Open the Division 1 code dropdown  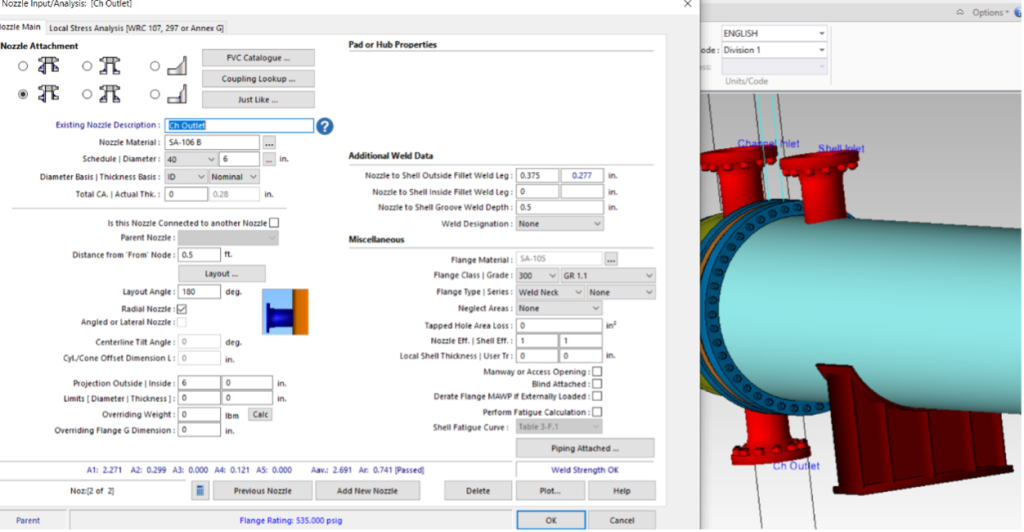coord(774,50)
